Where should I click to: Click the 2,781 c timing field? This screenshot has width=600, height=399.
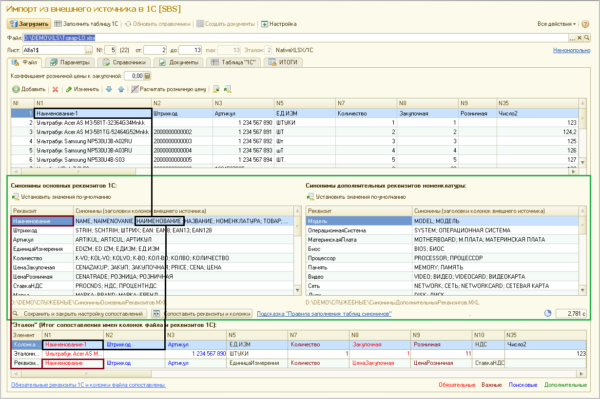[x=571, y=314]
